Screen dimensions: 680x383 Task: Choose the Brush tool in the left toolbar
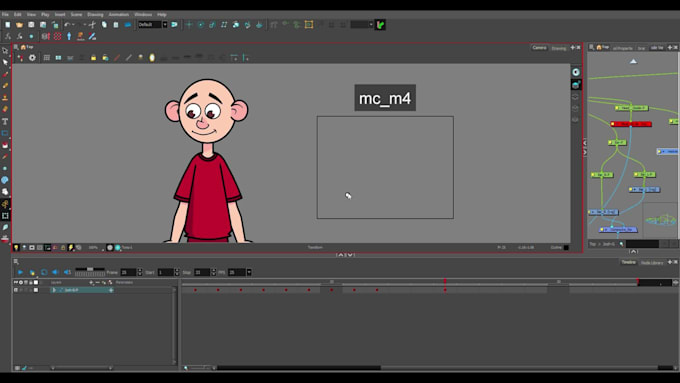(x=5, y=74)
